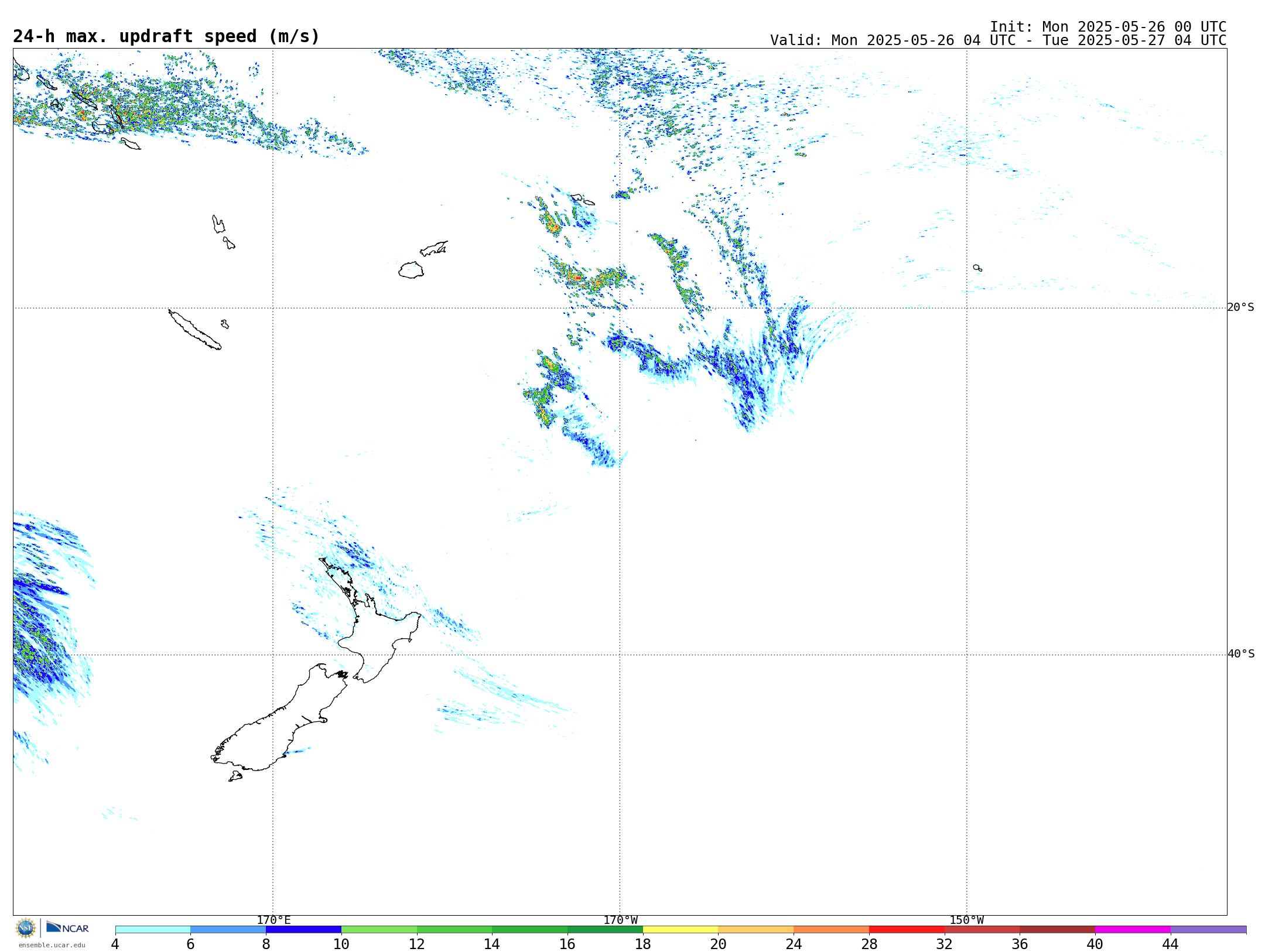Click the colorbar tick label '32'

945,944
